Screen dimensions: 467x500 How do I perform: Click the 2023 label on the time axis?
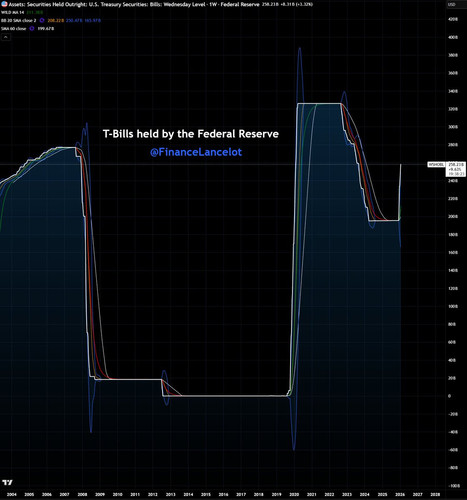pos(347,494)
